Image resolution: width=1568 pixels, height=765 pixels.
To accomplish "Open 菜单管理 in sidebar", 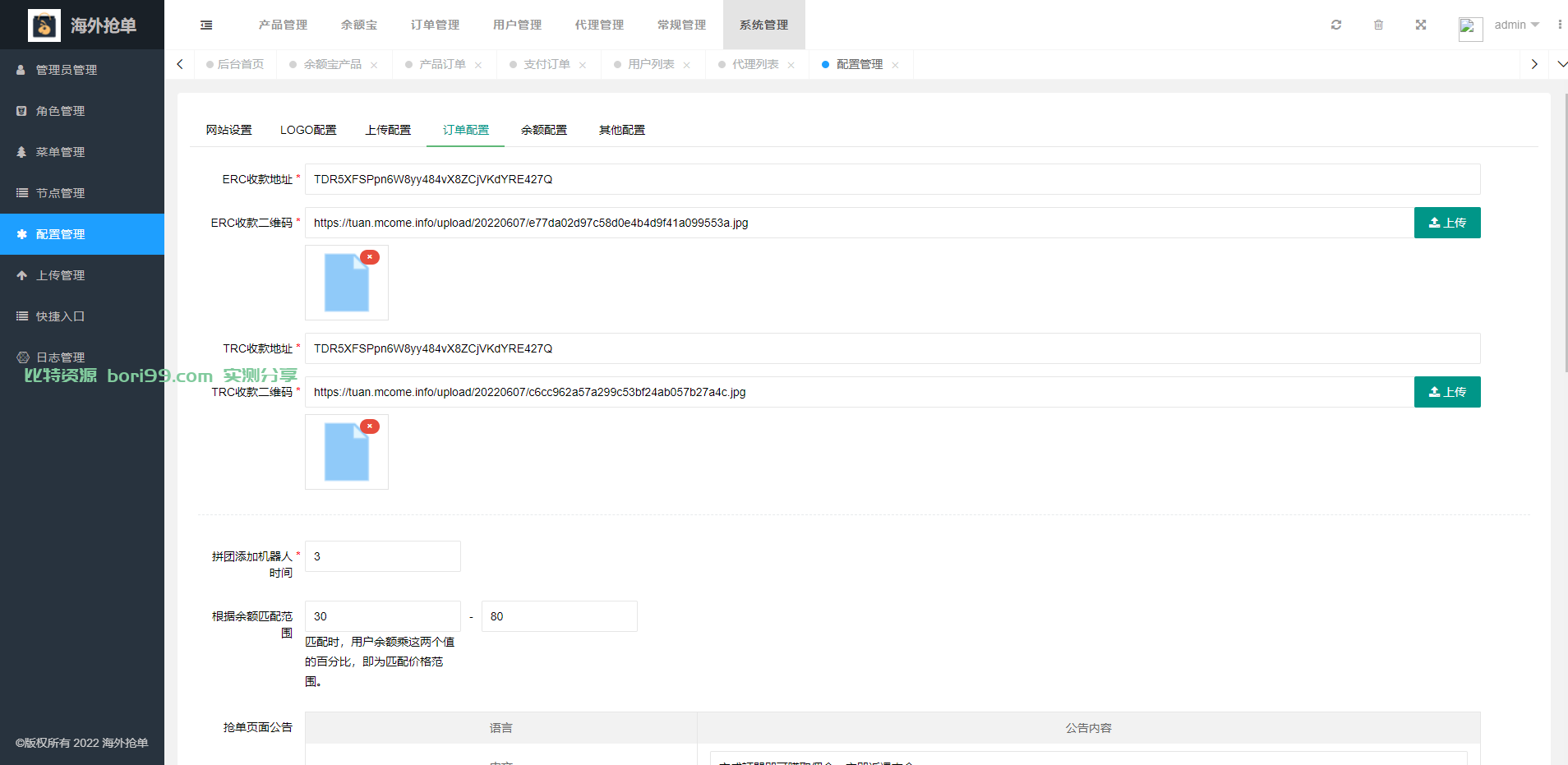I will 82,152.
